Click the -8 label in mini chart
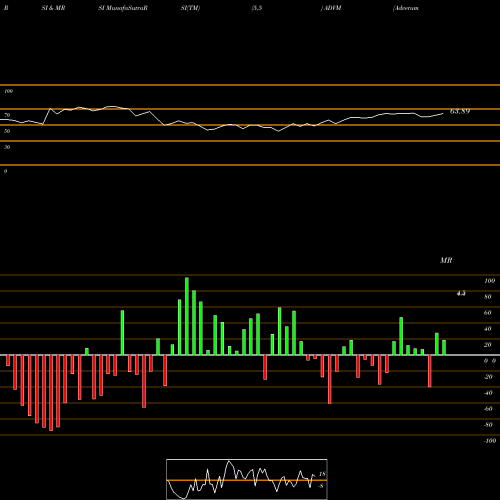The width and height of the screenshot is (500, 500). tap(321, 486)
